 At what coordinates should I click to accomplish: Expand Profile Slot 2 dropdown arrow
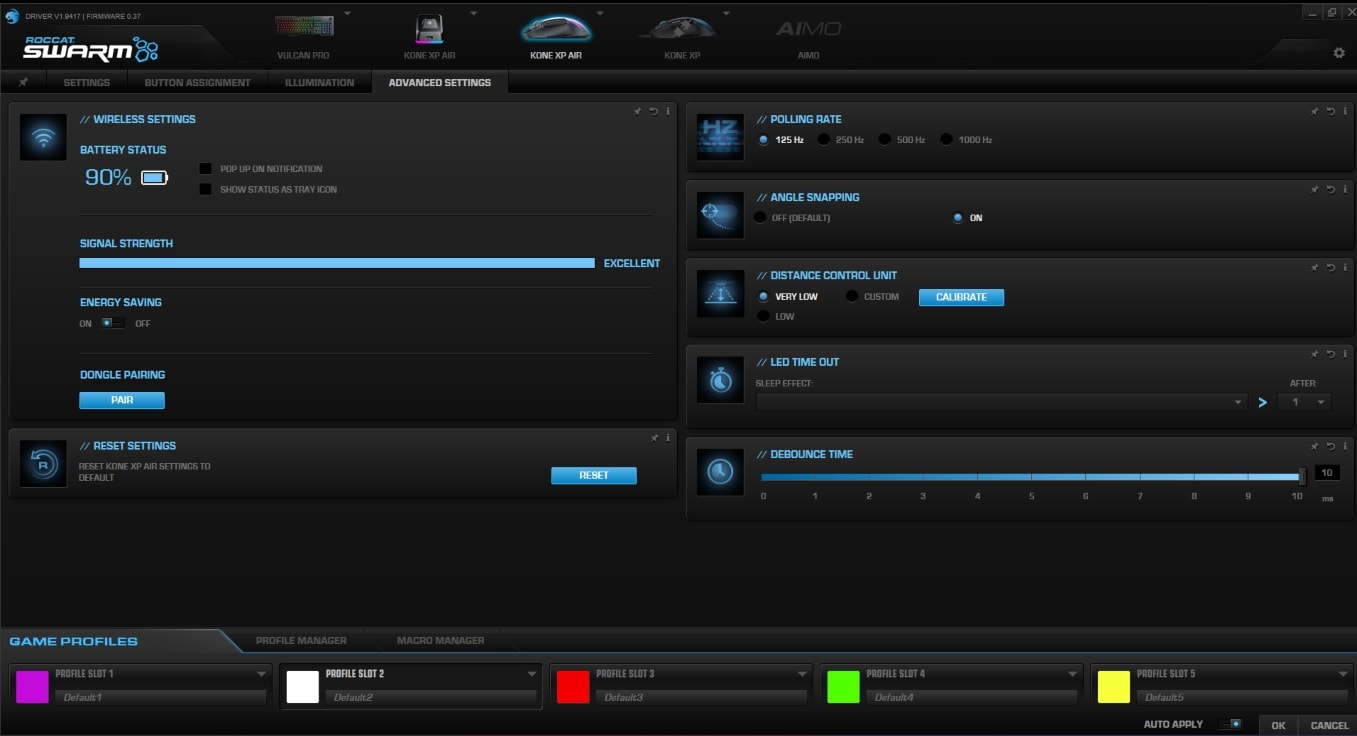coord(532,674)
